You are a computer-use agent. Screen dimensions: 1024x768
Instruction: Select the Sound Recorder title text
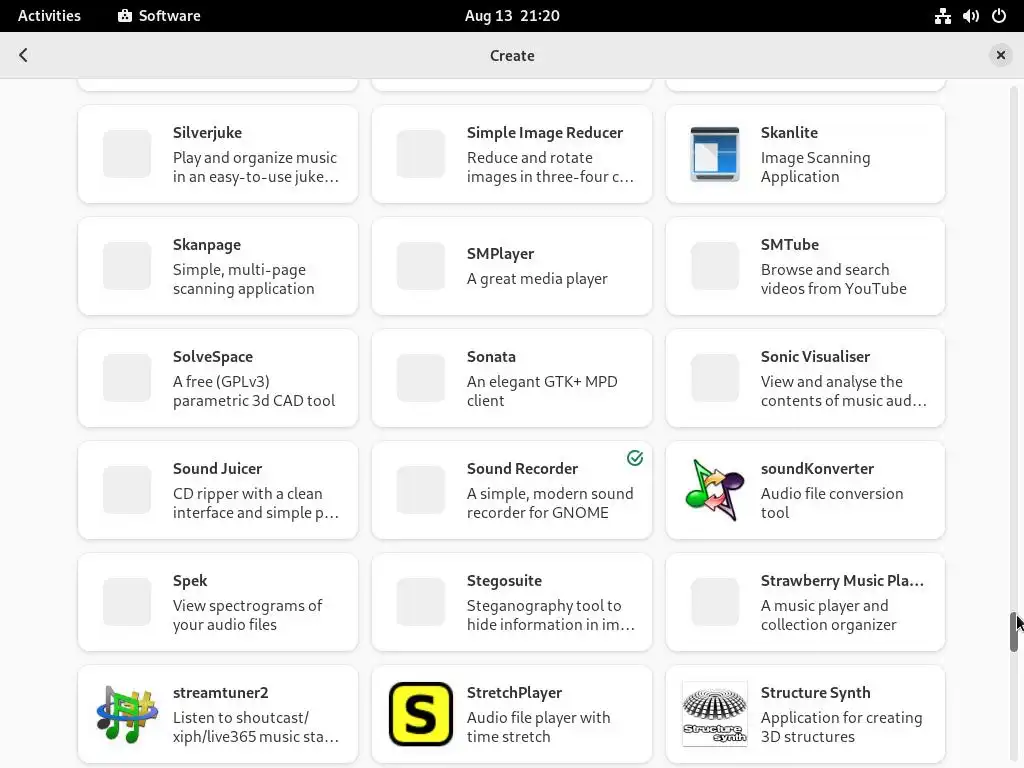tap(522, 469)
